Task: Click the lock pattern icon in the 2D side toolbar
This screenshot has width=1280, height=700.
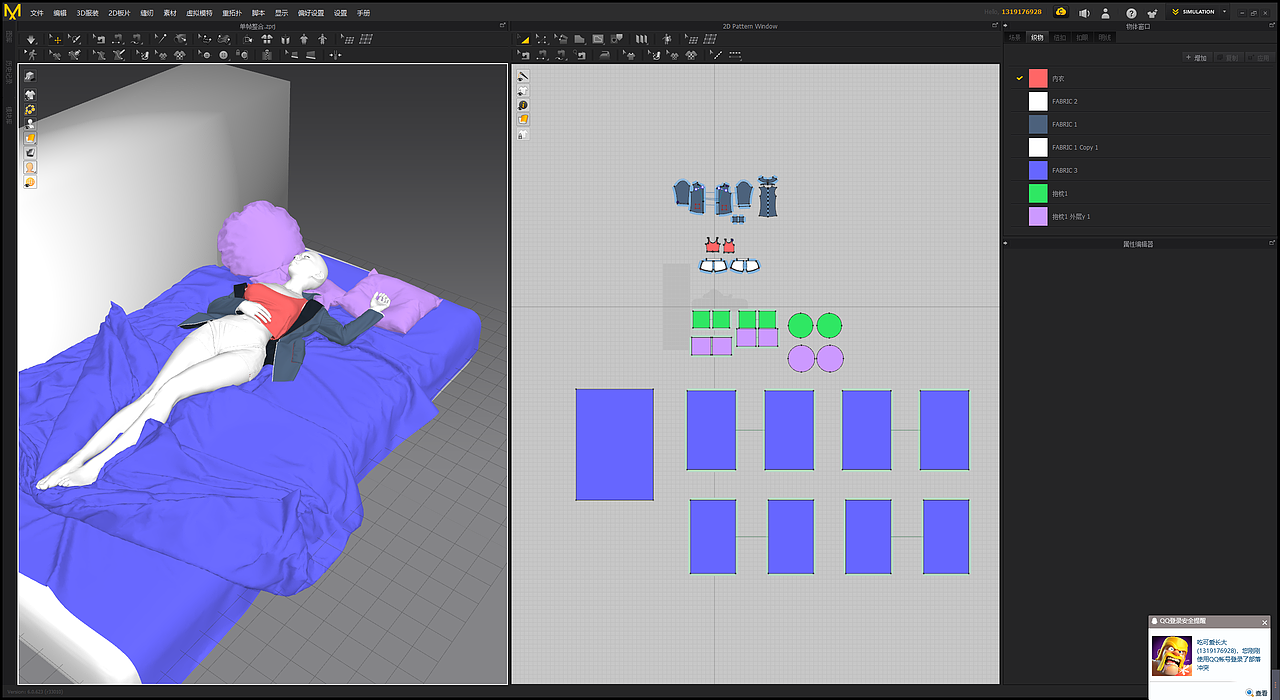Action: tap(523, 134)
